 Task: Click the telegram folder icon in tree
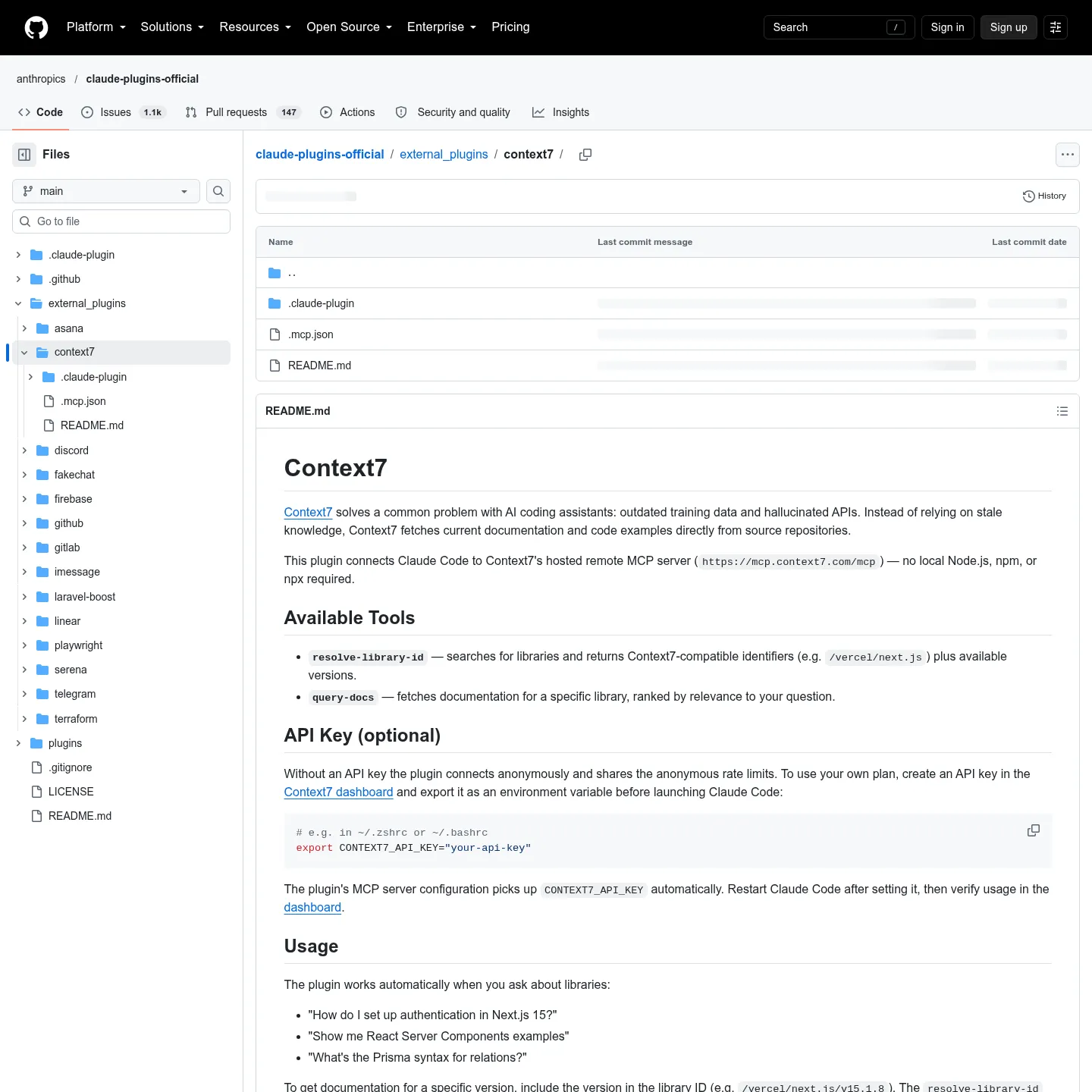pyautogui.click(x=42, y=694)
